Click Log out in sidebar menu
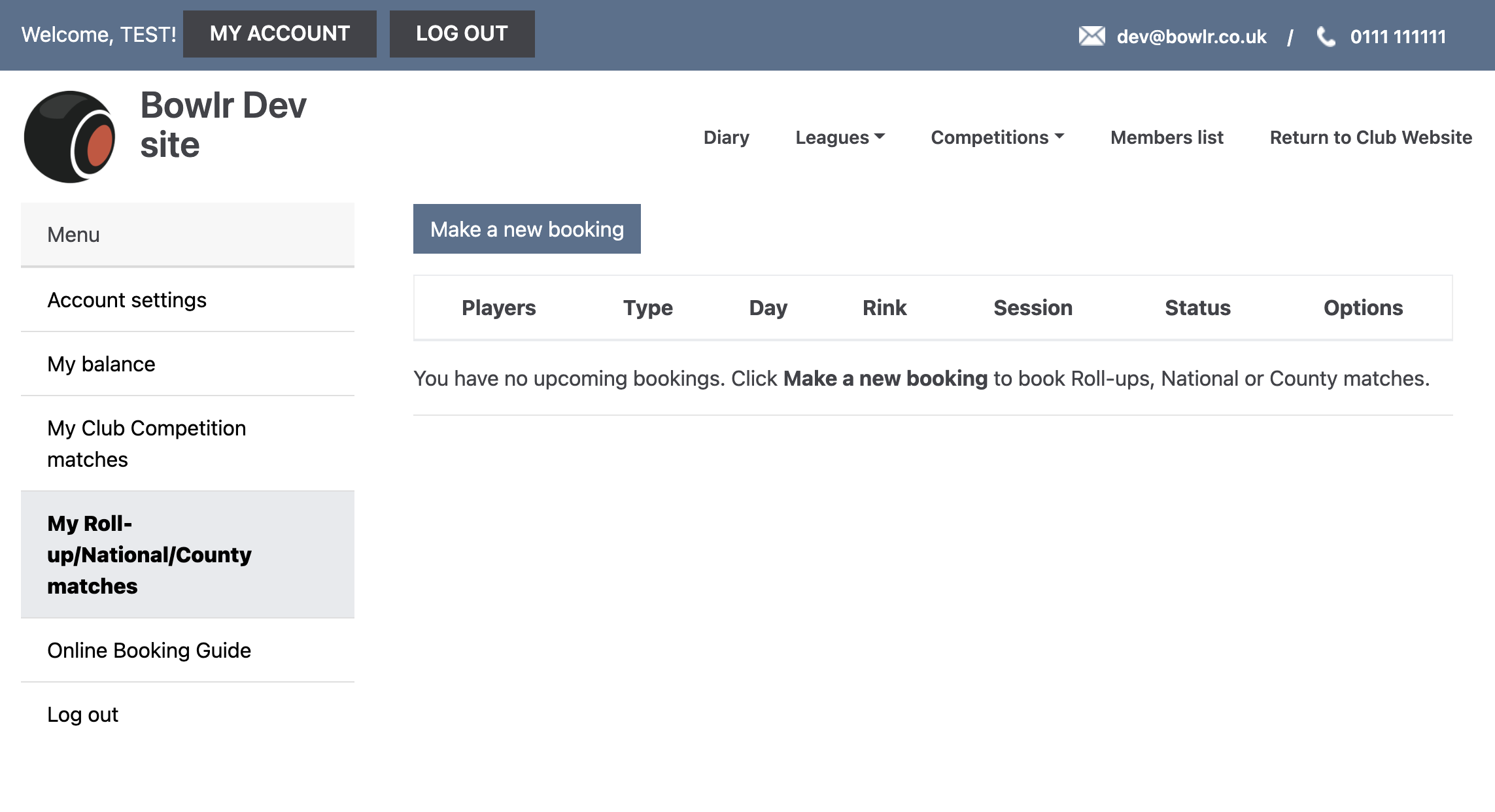The image size is (1495, 812). coord(83,715)
